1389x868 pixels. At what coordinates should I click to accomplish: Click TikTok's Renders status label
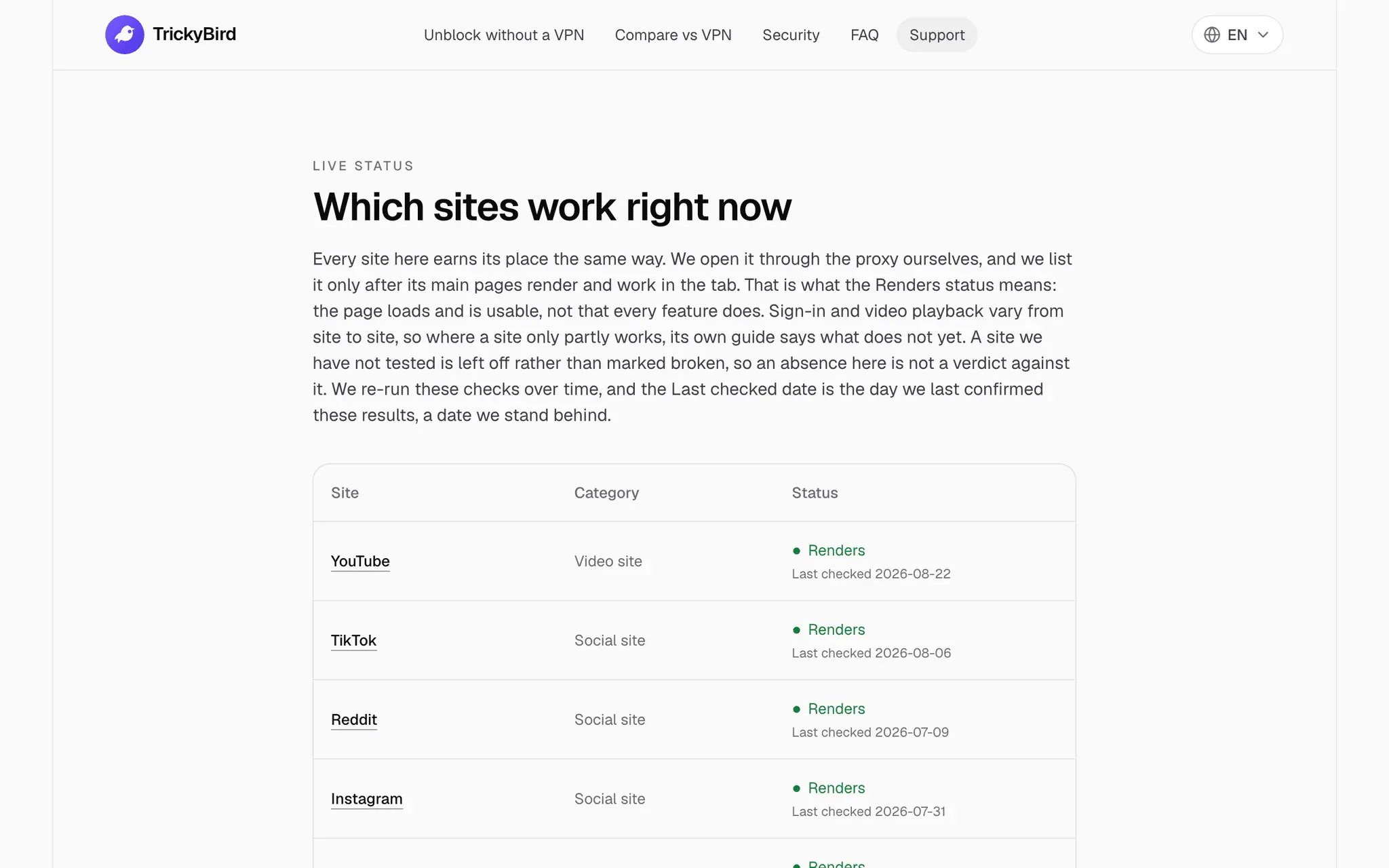tap(836, 630)
